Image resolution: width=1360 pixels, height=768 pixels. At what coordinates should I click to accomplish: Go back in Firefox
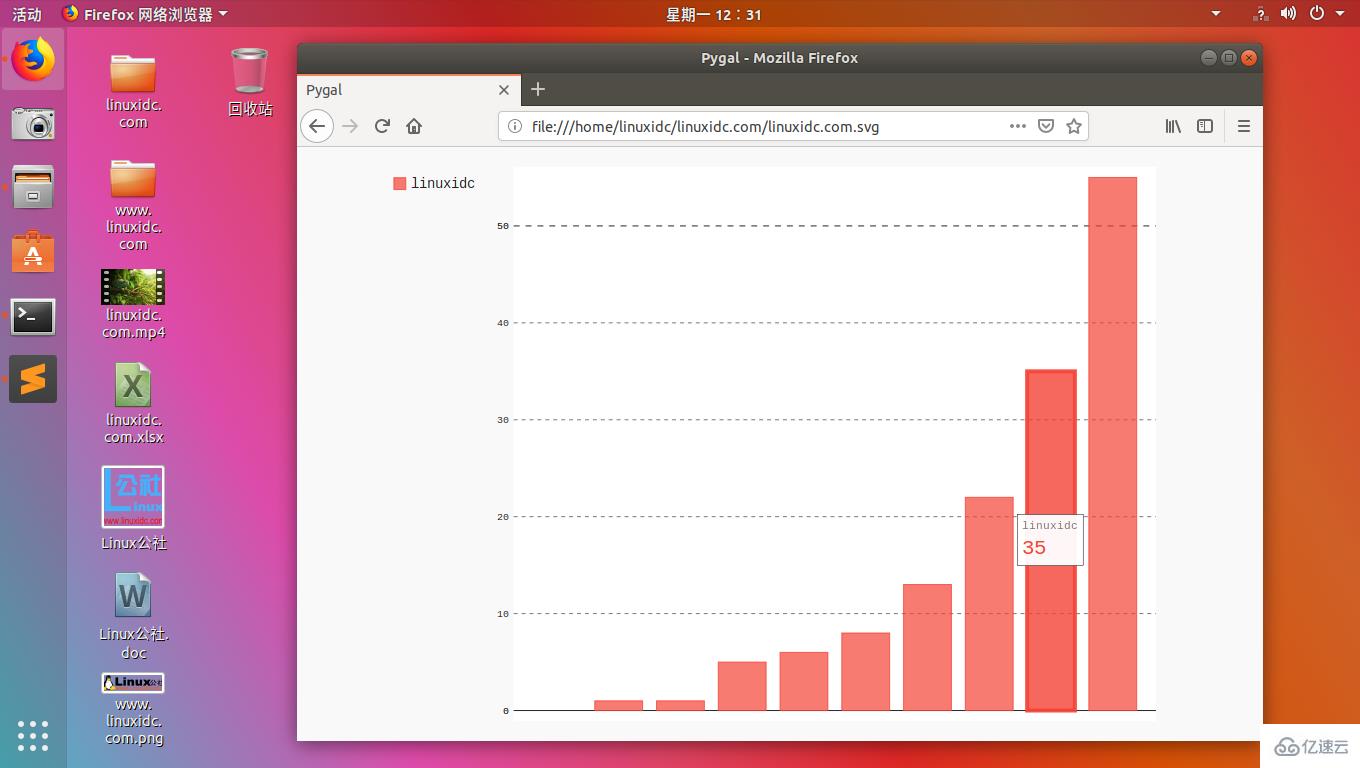(317, 126)
